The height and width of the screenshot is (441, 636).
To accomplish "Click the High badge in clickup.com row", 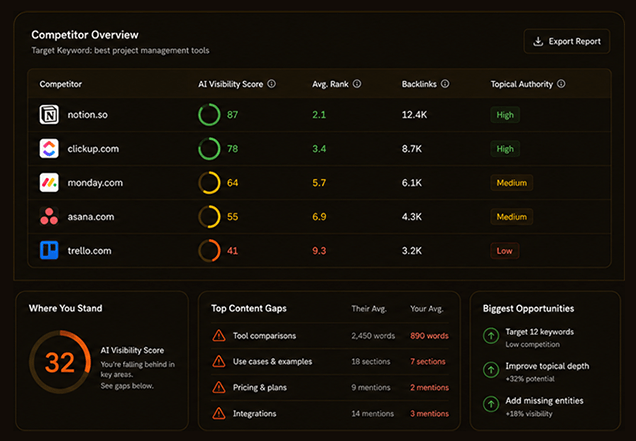I will [505, 149].
